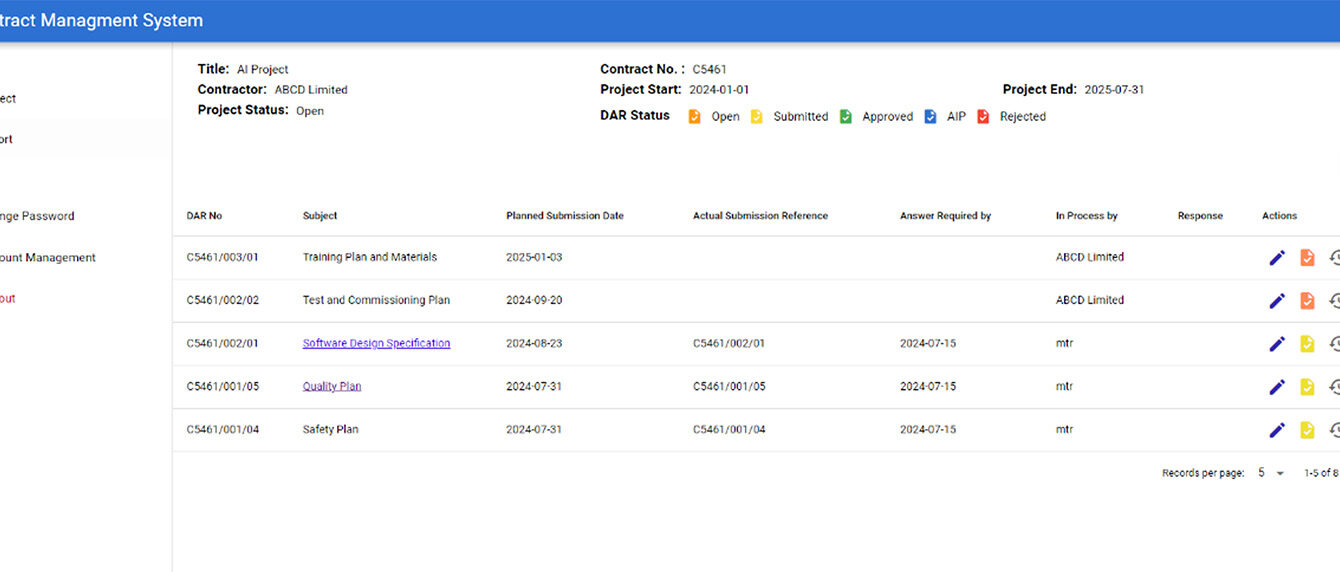Click the orange document icon for C5461/003/01
Screen dimensions: 1340x572
pyautogui.click(x=1306, y=258)
